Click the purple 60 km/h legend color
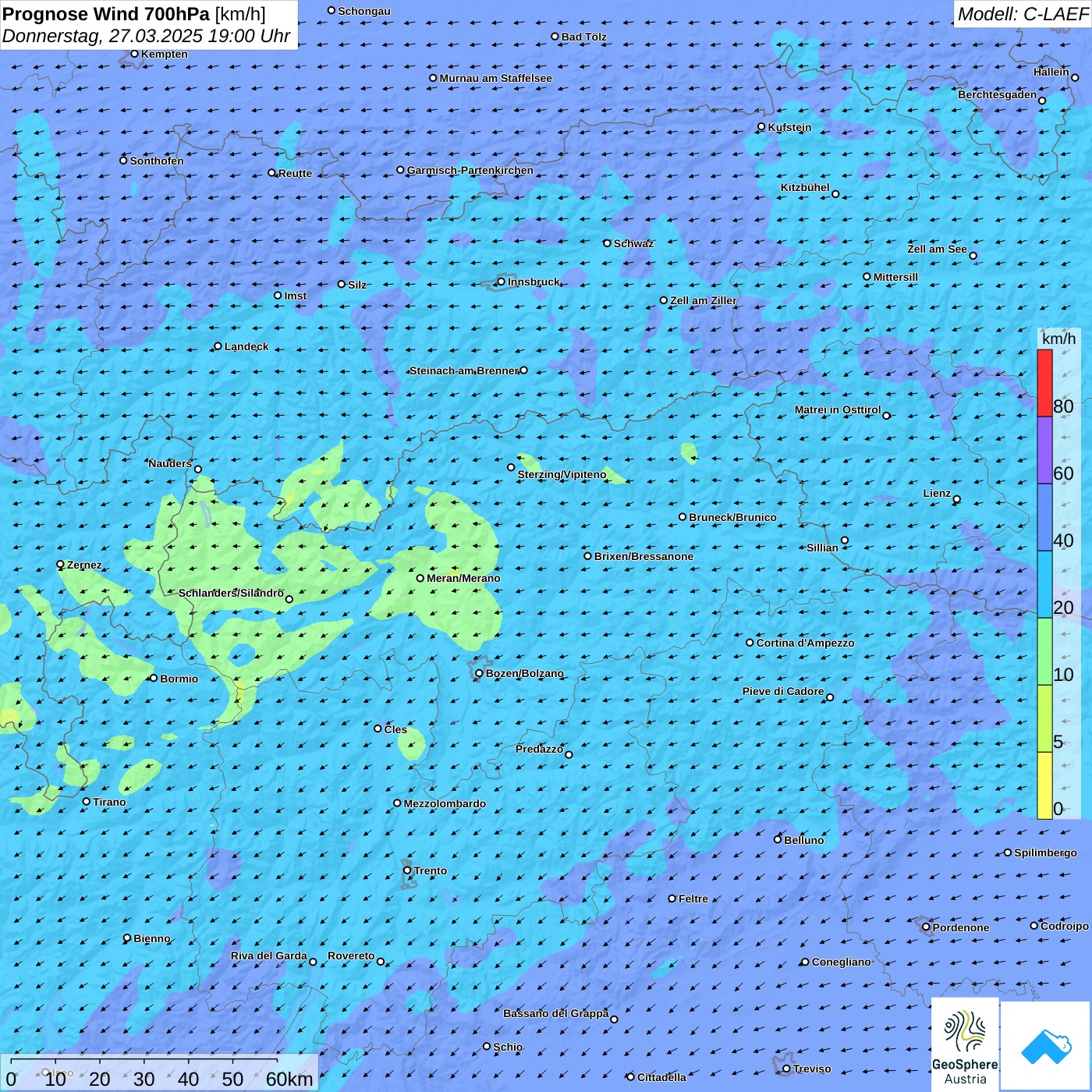The height and width of the screenshot is (1092, 1092). [1044, 451]
